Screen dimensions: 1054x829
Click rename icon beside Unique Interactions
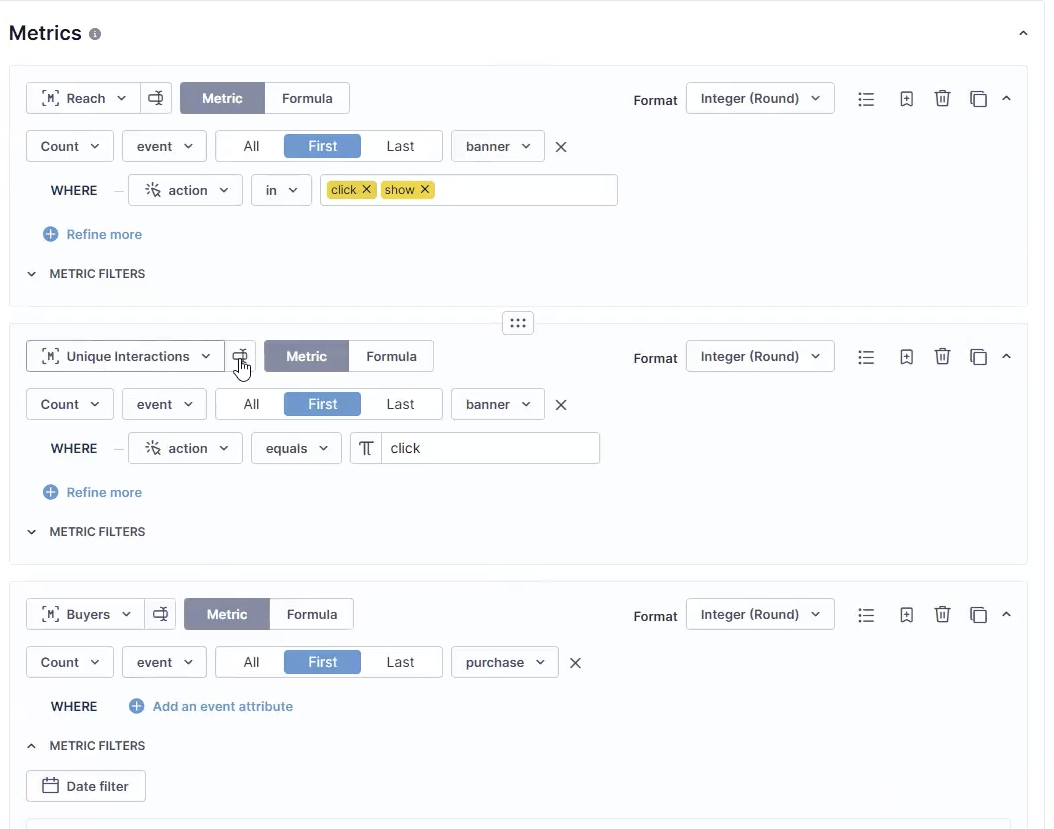tap(240, 356)
